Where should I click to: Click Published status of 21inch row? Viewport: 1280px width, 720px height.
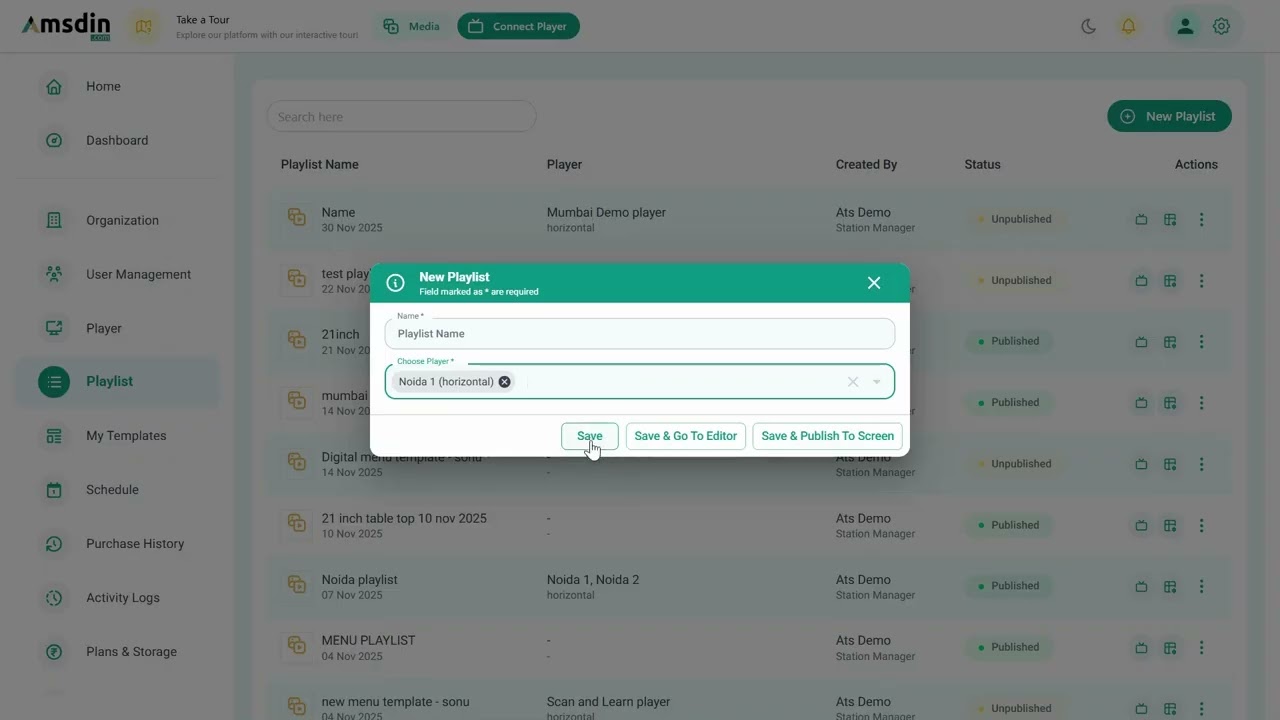pos(1009,342)
